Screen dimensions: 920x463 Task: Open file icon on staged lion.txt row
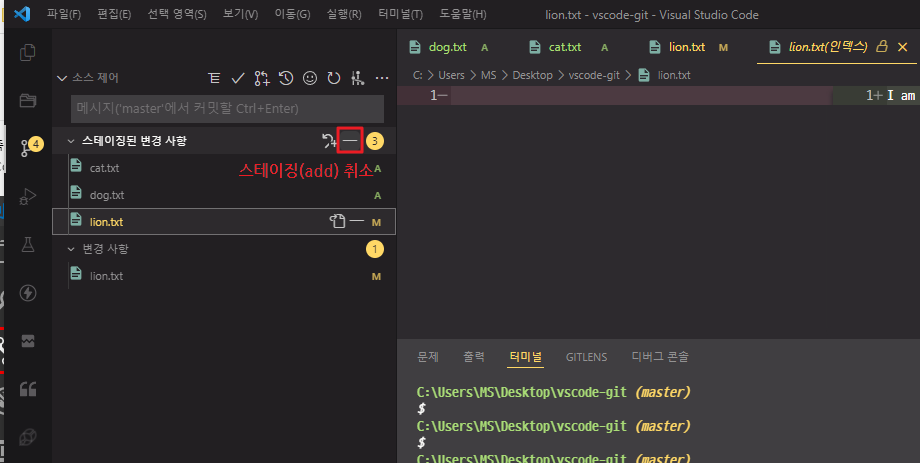337,221
